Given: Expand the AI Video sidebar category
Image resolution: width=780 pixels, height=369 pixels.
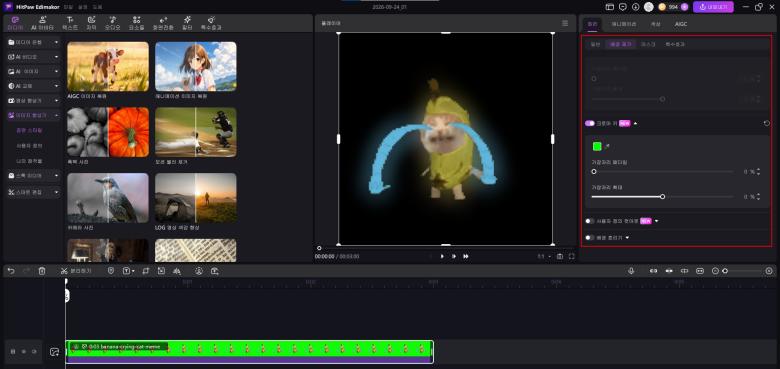Looking at the screenshot, I should click(33, 57).
